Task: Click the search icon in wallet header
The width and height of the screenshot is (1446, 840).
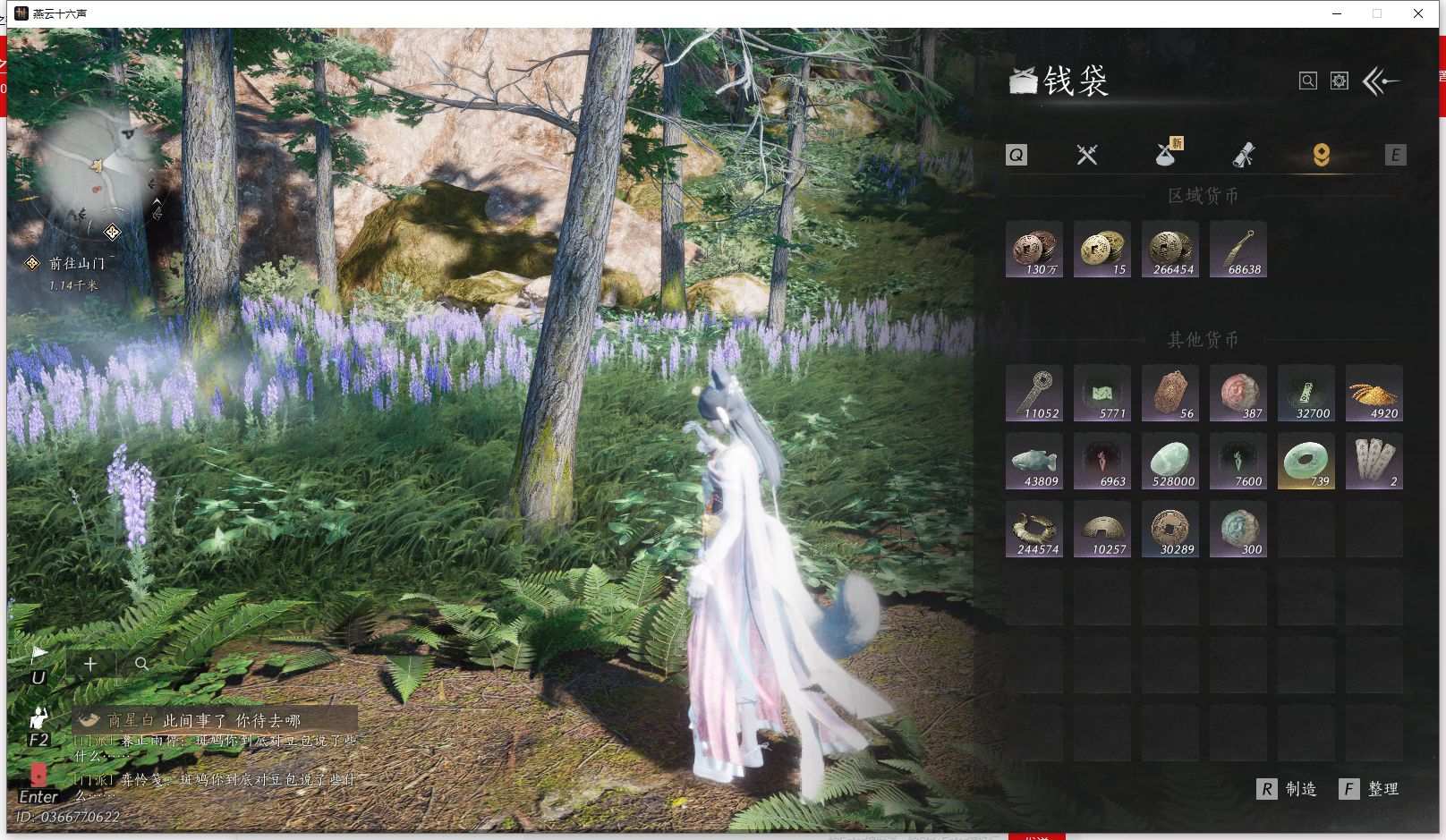Action: (1307, 81)
